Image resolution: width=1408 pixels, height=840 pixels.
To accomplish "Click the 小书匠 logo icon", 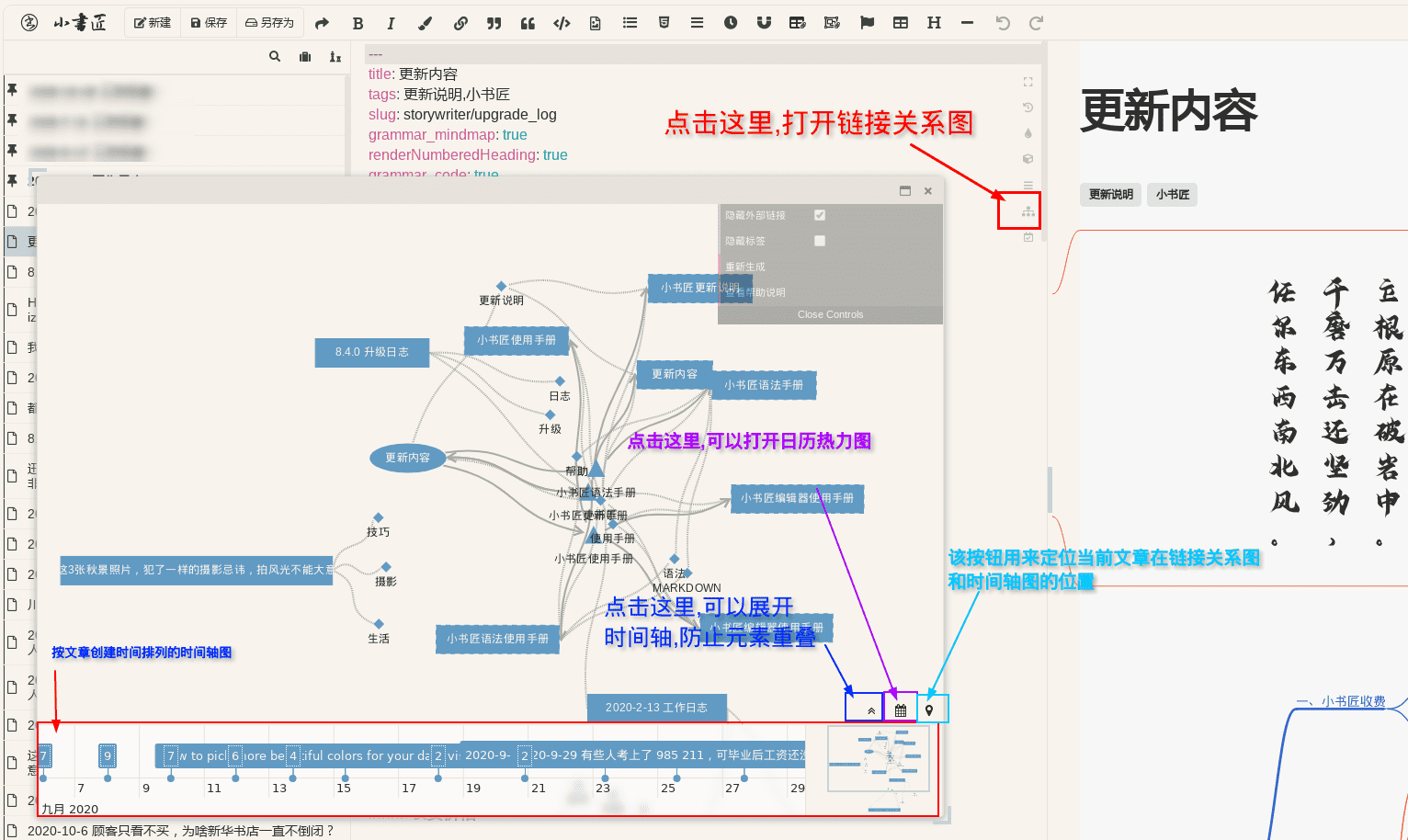I will click(29, 23).
